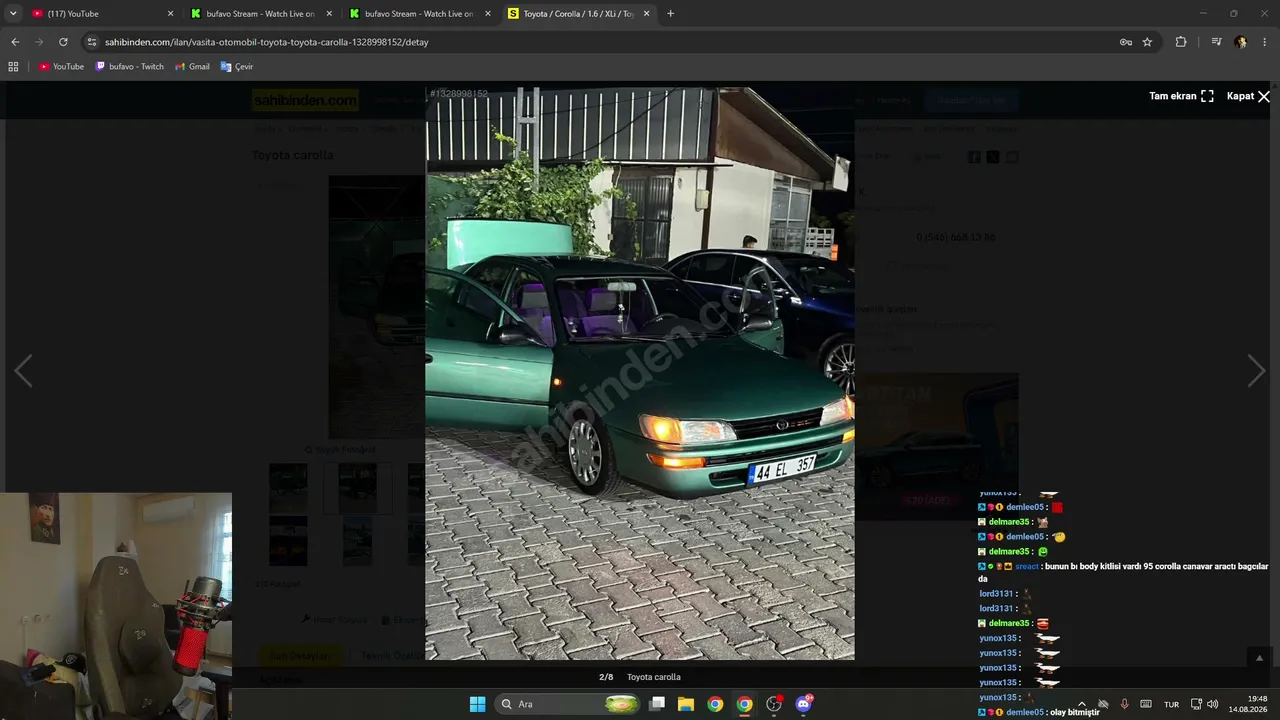Screen dimensions: 1280x720
Task: Open the Chrome tab search dropdown
Action: point(13,14)
